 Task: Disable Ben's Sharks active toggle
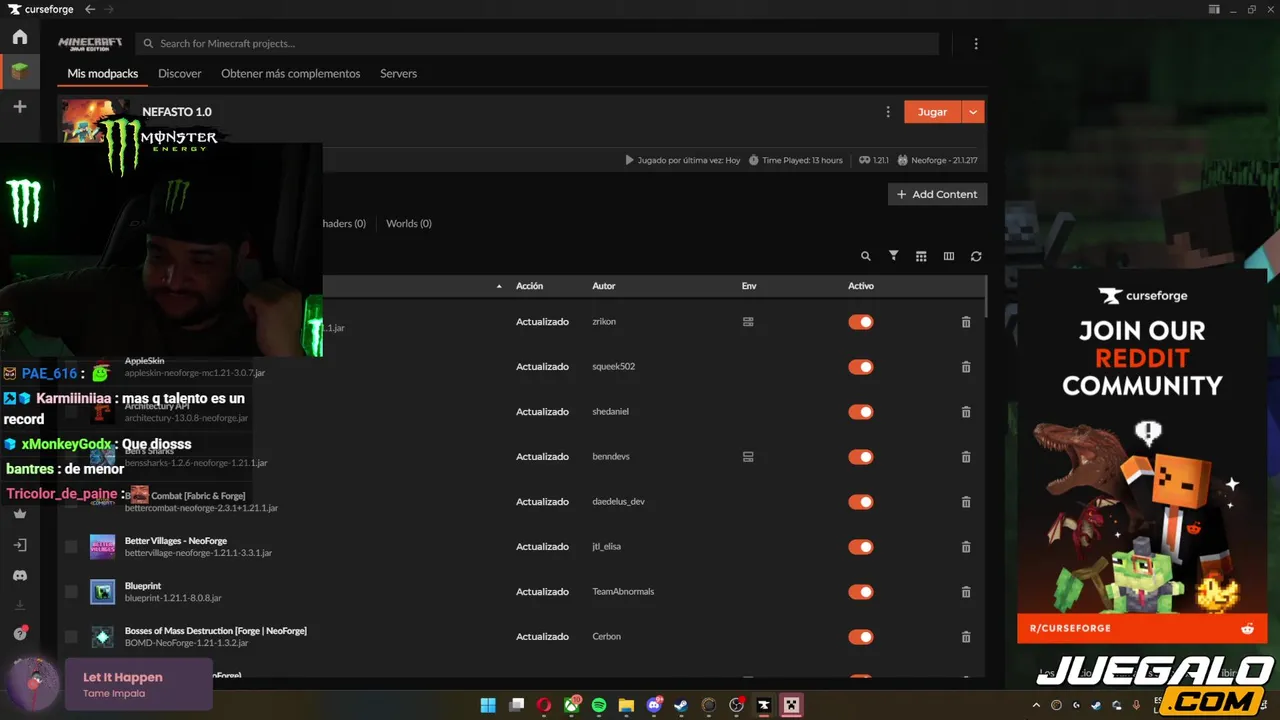[x=861, y=457]
